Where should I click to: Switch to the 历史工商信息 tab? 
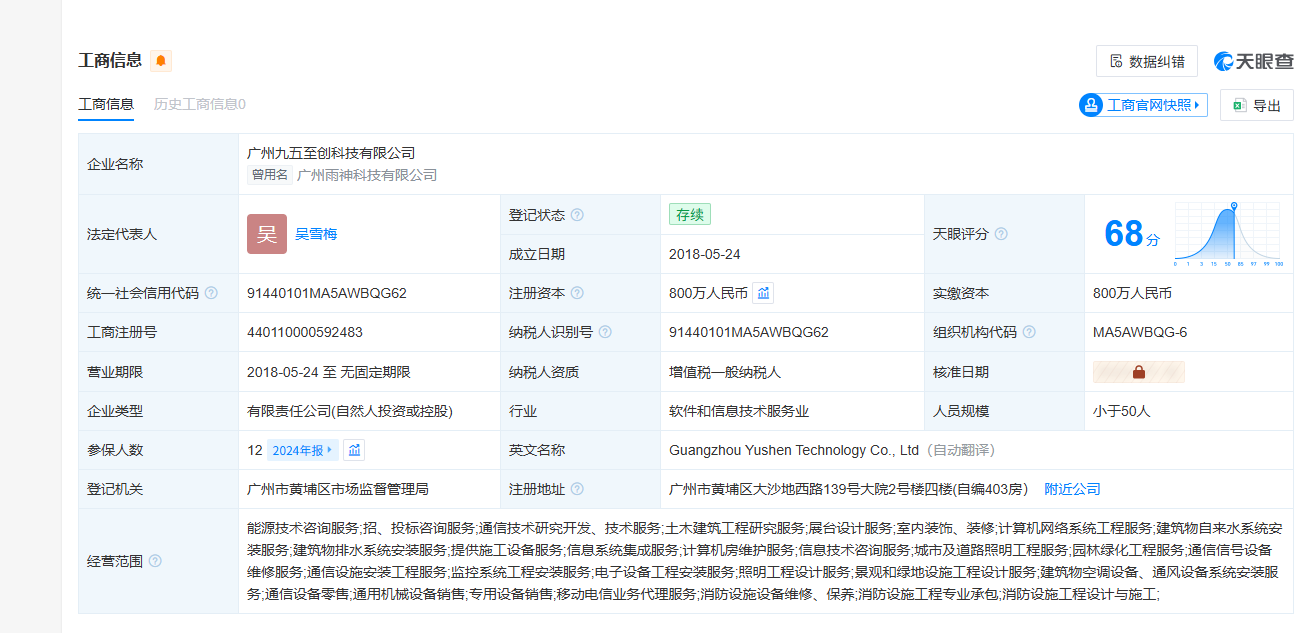[x=199, y=104]
